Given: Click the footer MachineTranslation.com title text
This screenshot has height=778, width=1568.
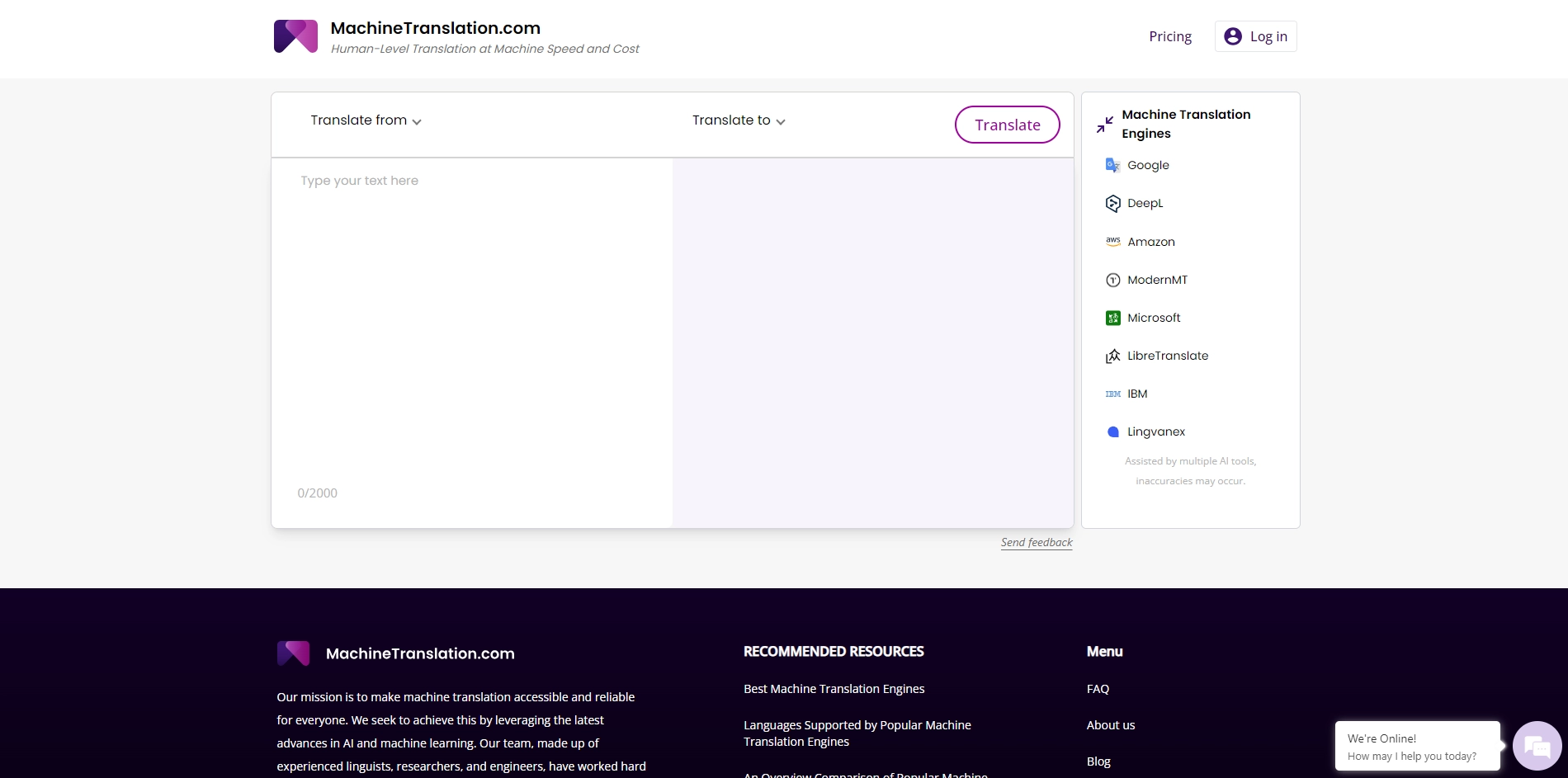Looking at the screenshot, I should pyautogui.click(x=420, y=653).
